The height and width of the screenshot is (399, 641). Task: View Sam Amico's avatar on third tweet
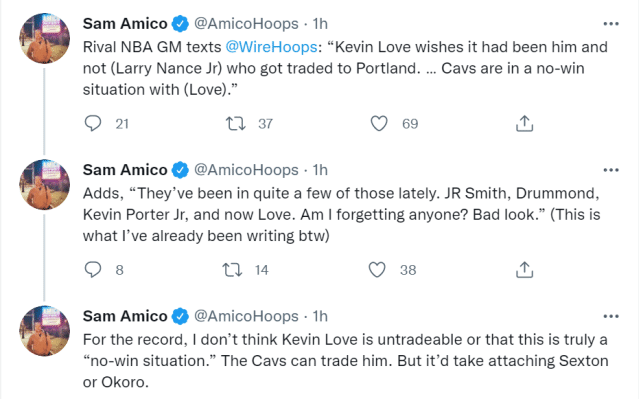click(44, 331)
